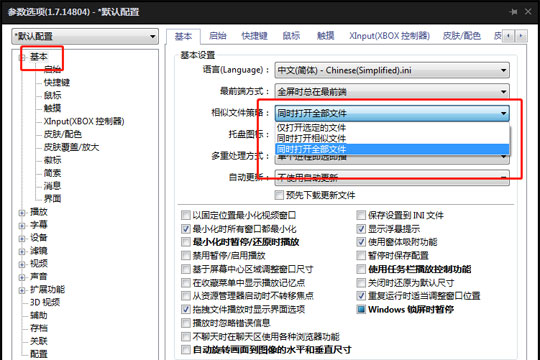Uncheck 显示浮悬提示 checkbox

click(361, 229)
